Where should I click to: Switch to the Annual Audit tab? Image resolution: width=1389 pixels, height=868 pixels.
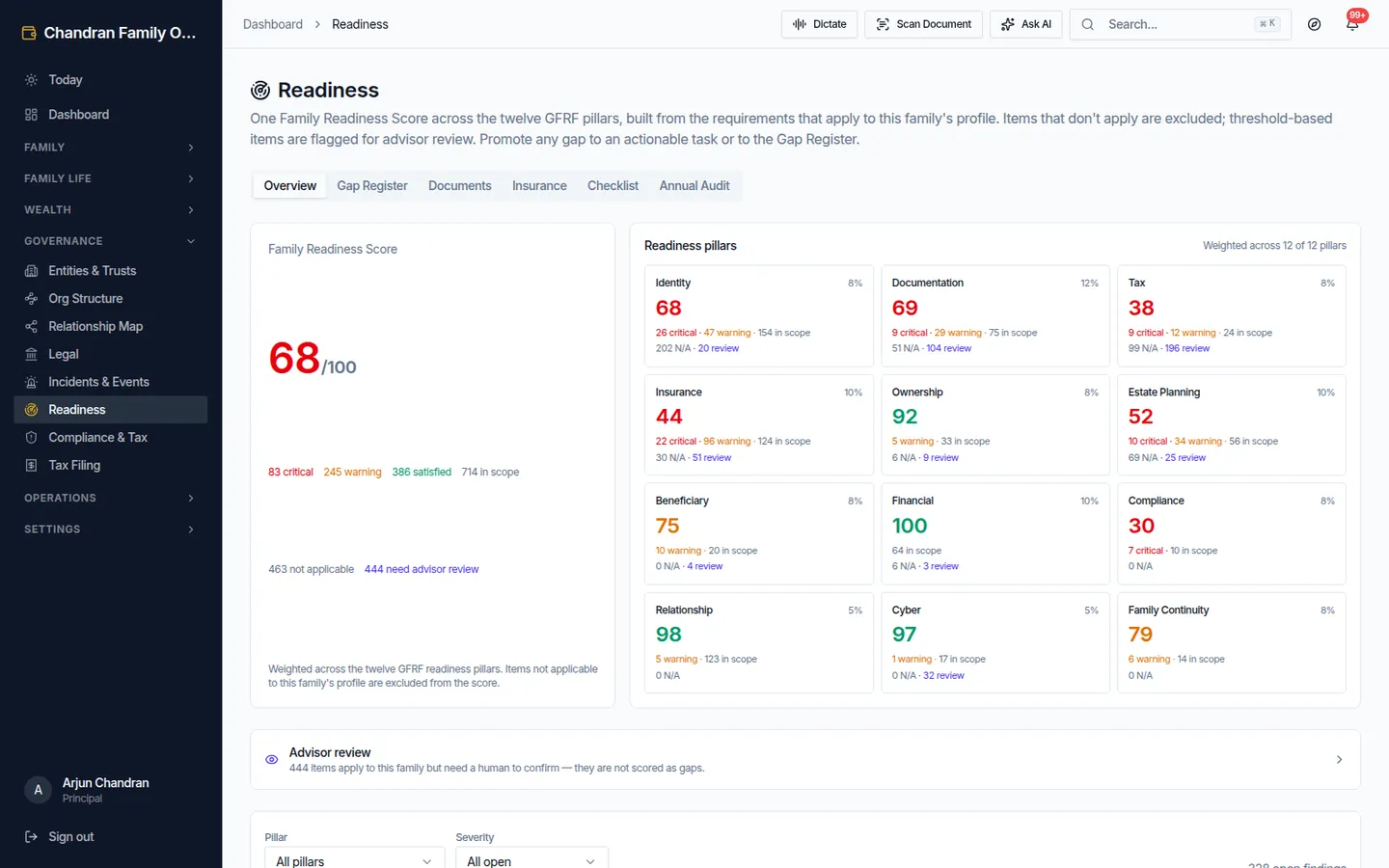(694, 186)
